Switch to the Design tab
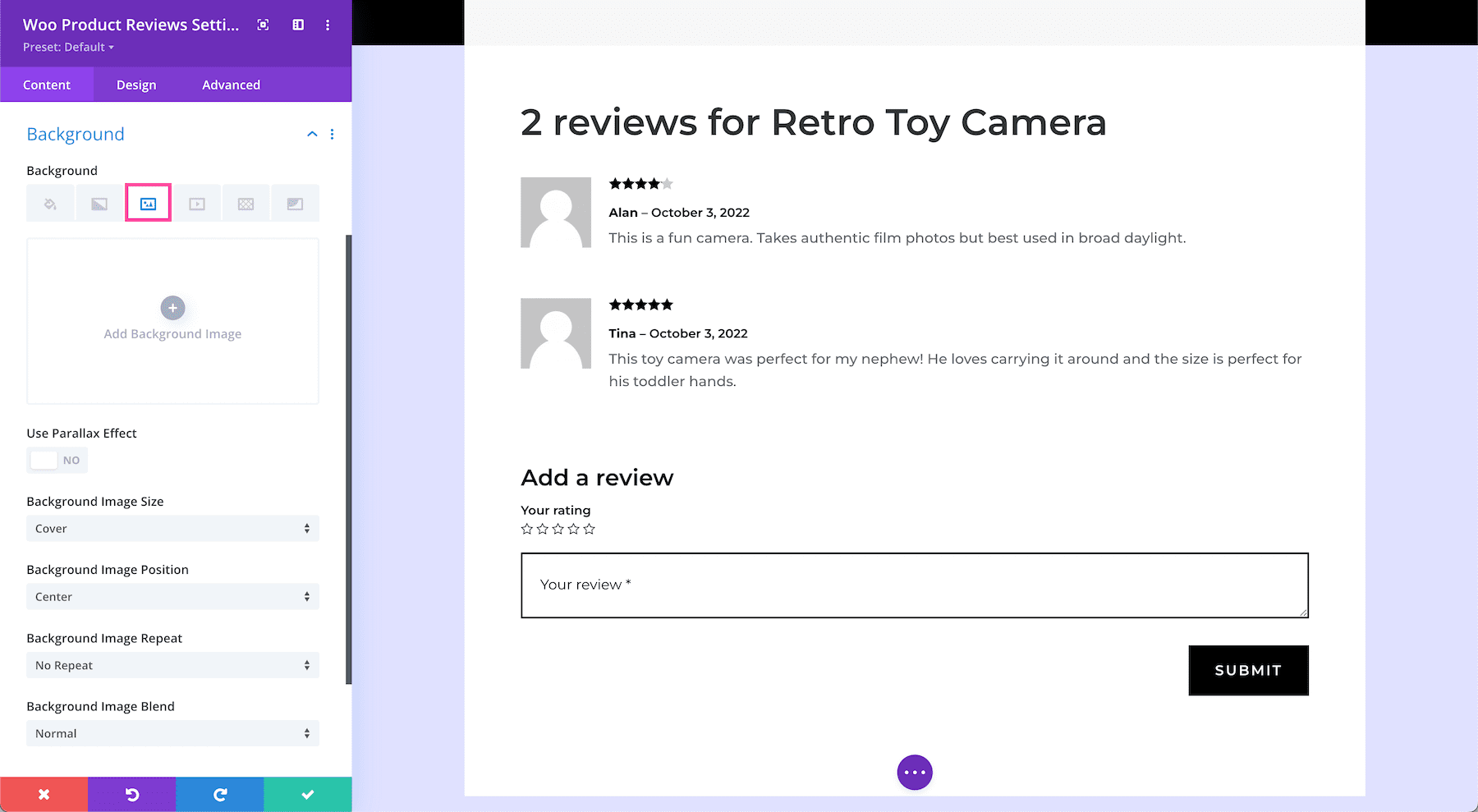The width and height of the screenshot is (1478, 812). (136, 85)
